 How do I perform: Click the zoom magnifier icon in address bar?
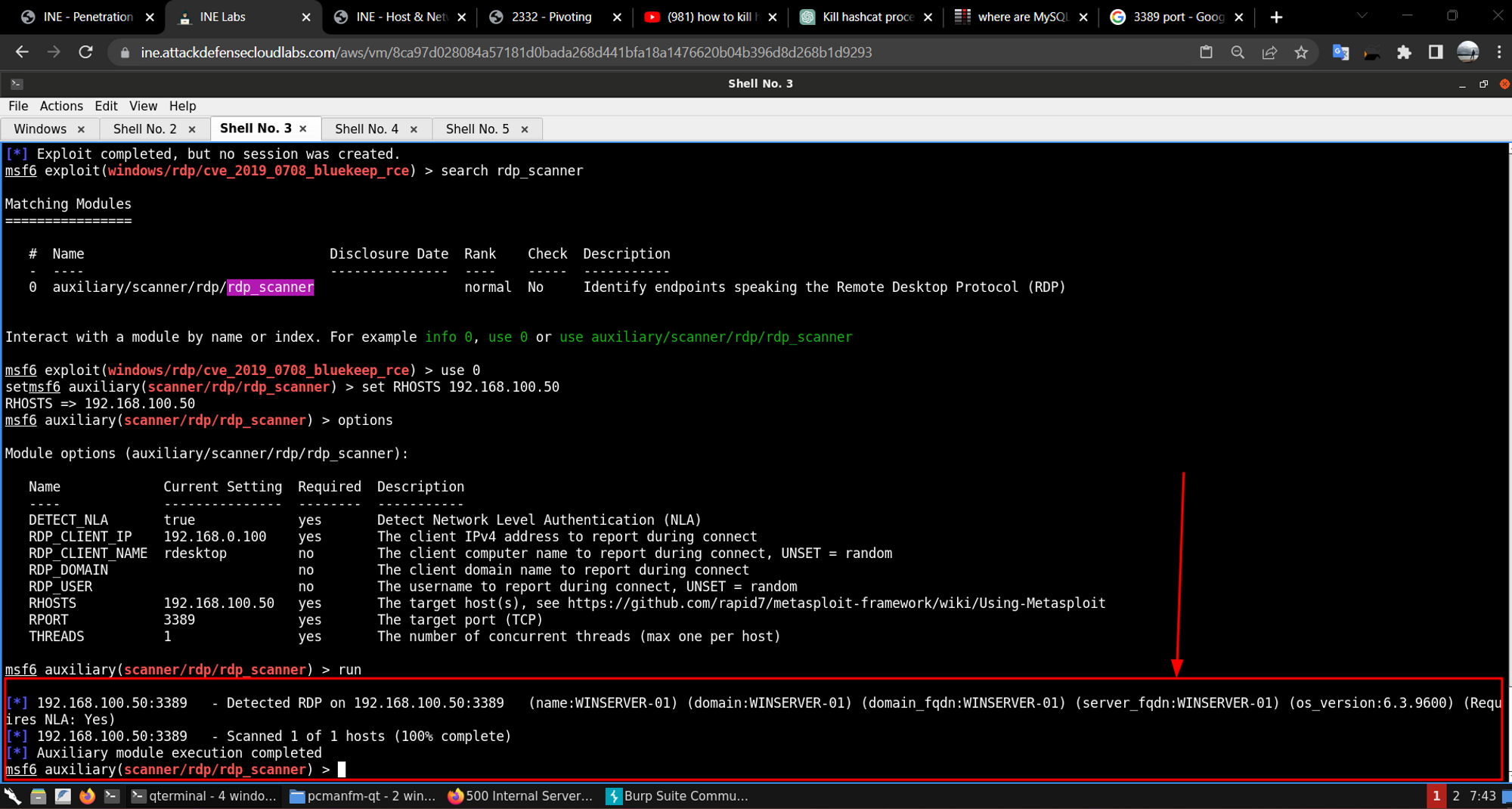[x=1238, y=52]
